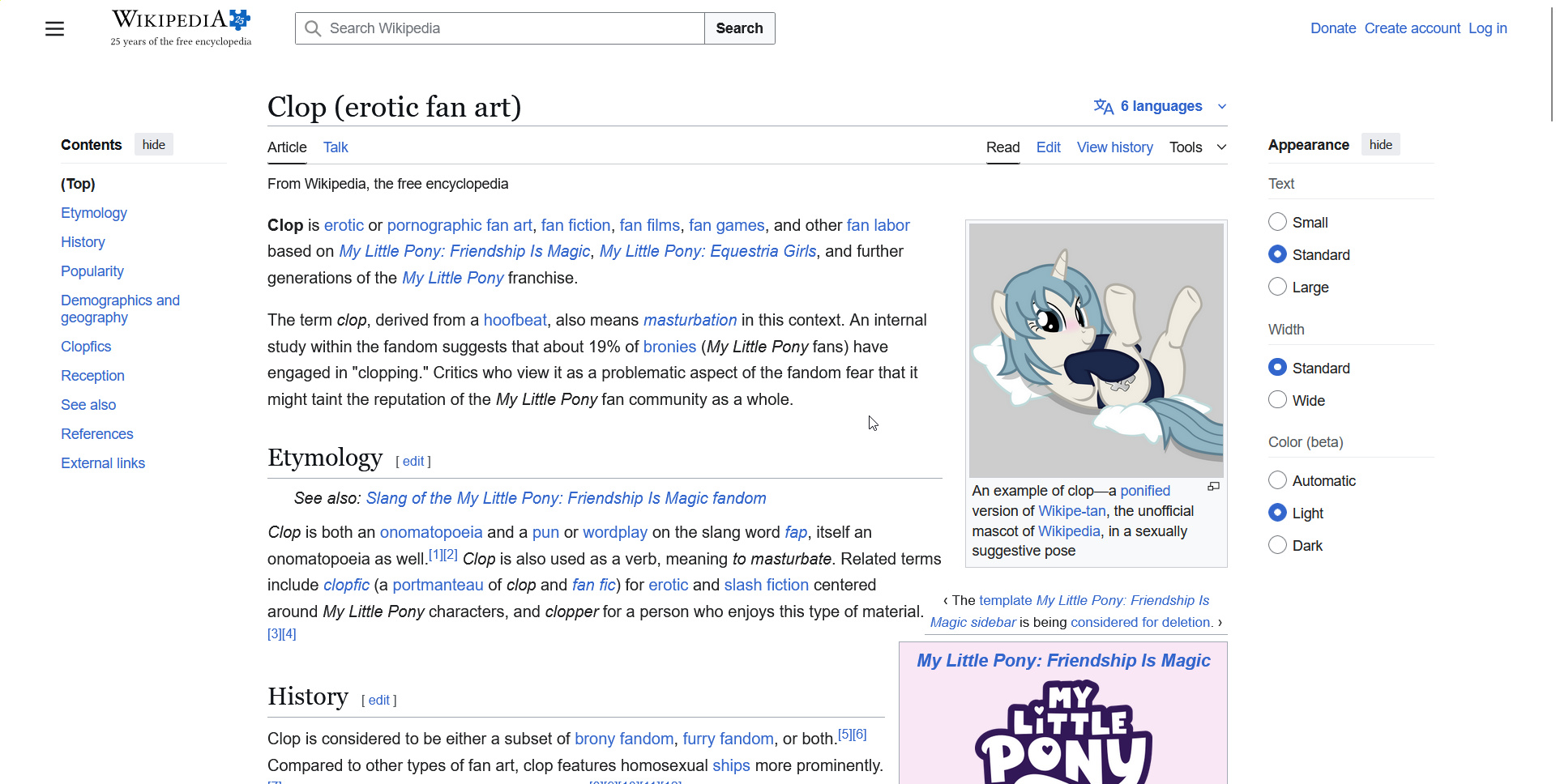Hide the Appearance panel

pyautogui.click(x=1381, y=145)
